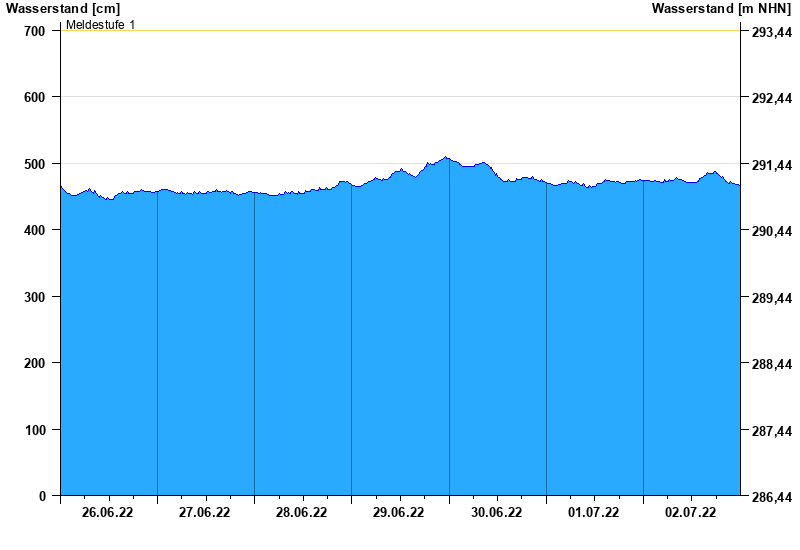
Task: Select the 400 cm axis value
Action: click(x=35, y=231)
